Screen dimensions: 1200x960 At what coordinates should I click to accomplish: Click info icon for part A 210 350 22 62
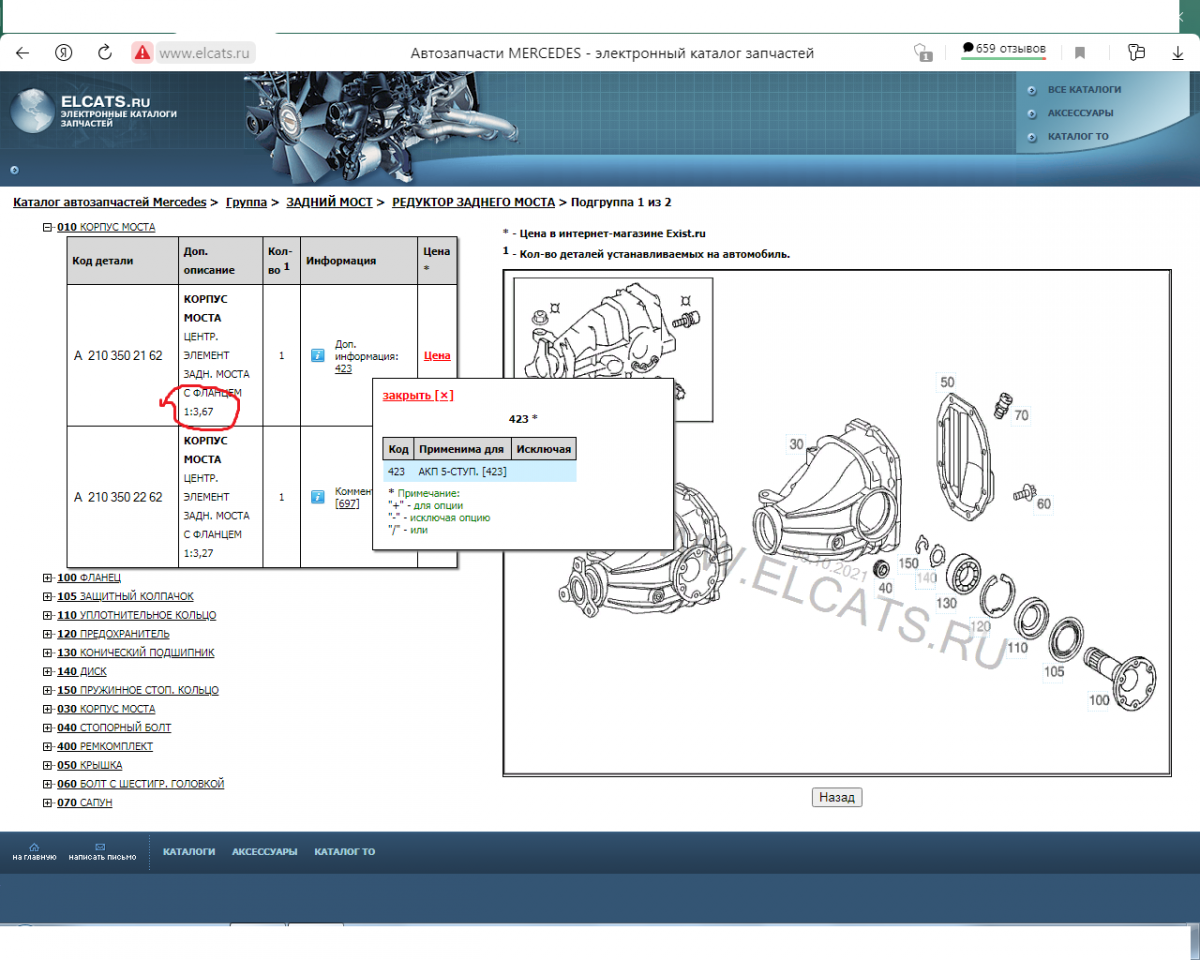click(x=317, y=496)
